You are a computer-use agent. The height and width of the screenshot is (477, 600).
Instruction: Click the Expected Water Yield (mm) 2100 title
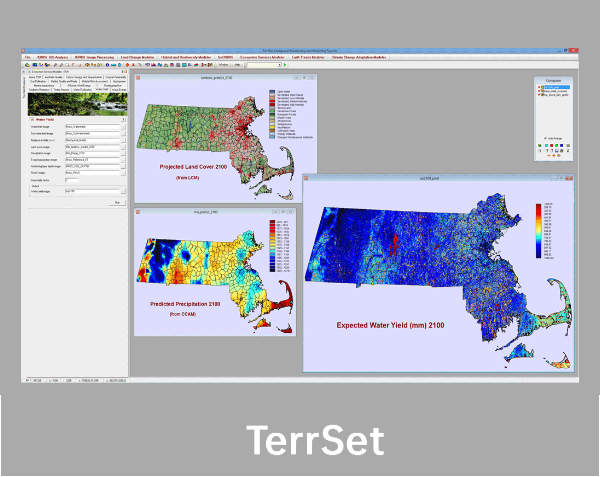pos(390,326)
